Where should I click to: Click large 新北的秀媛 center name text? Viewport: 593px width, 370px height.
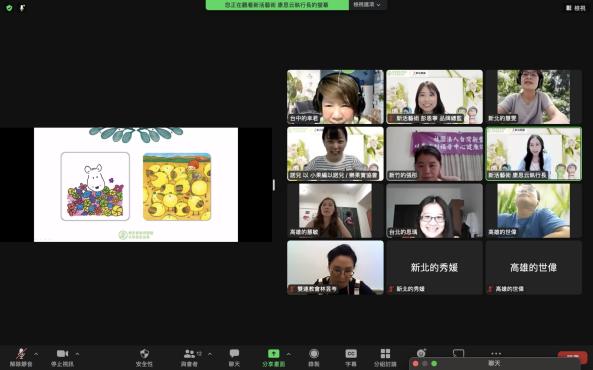tap(434, 267)
